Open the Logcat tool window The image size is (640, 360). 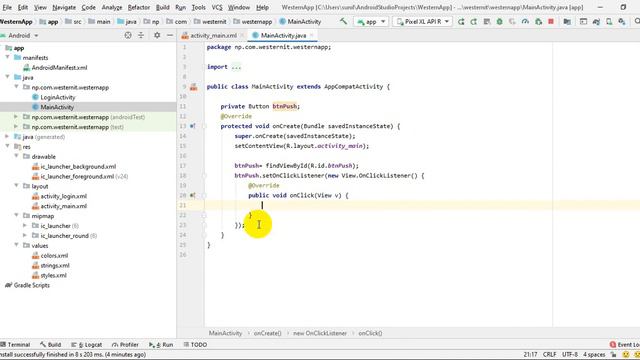(87, 345)
